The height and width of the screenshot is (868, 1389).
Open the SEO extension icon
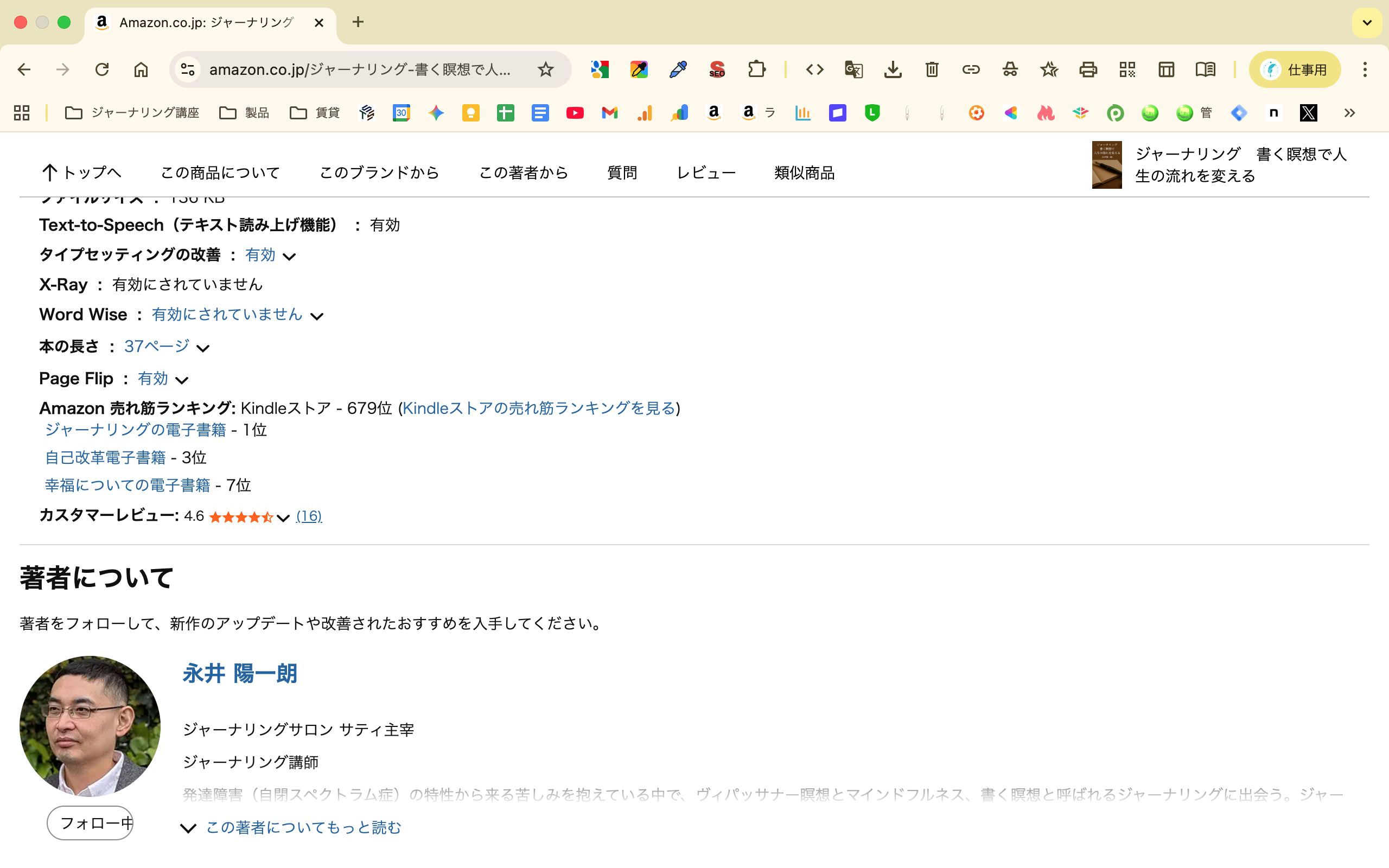click(717, 69)
